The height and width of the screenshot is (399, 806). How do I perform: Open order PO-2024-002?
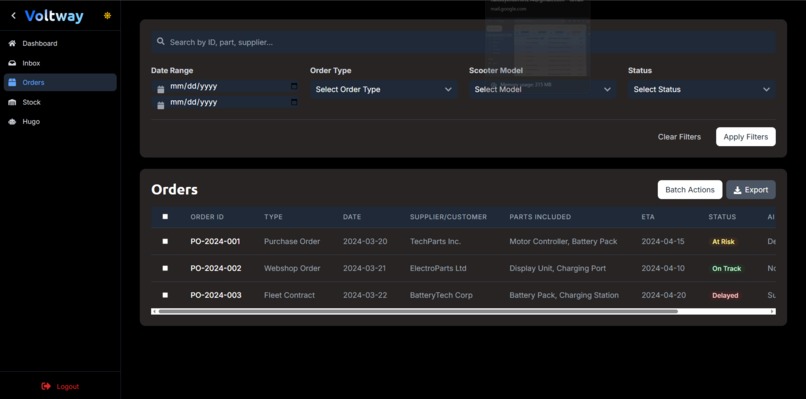tap(216, 268)
